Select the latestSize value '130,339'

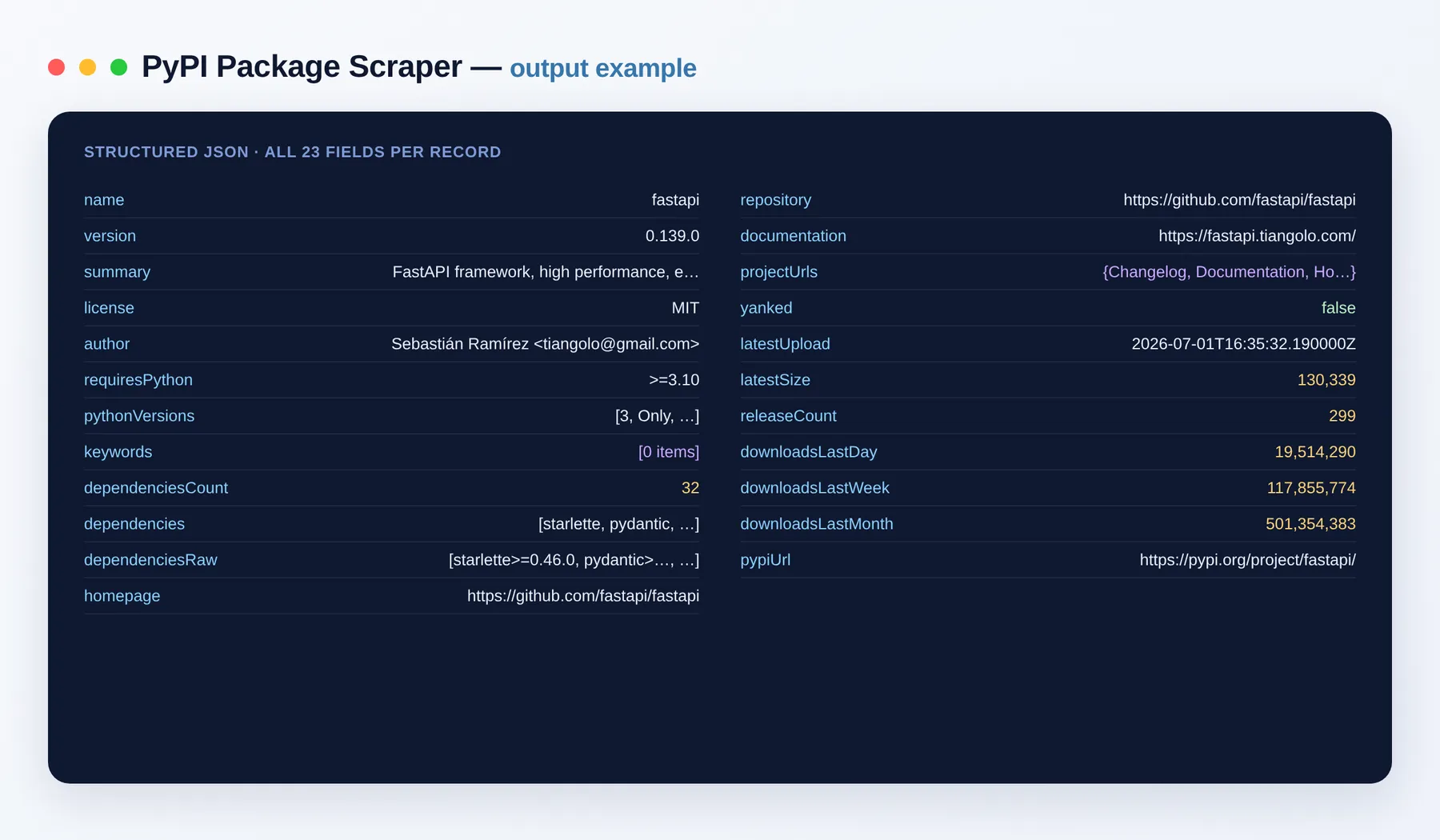(1326, 380)
